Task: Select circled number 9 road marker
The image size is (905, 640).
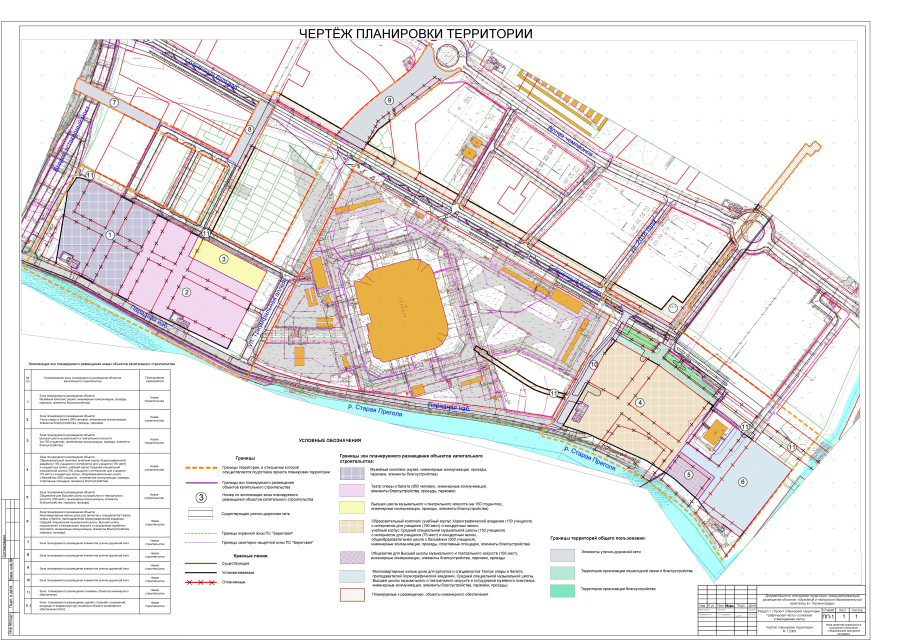Action: pyautogui.click(x=390, y=102)
